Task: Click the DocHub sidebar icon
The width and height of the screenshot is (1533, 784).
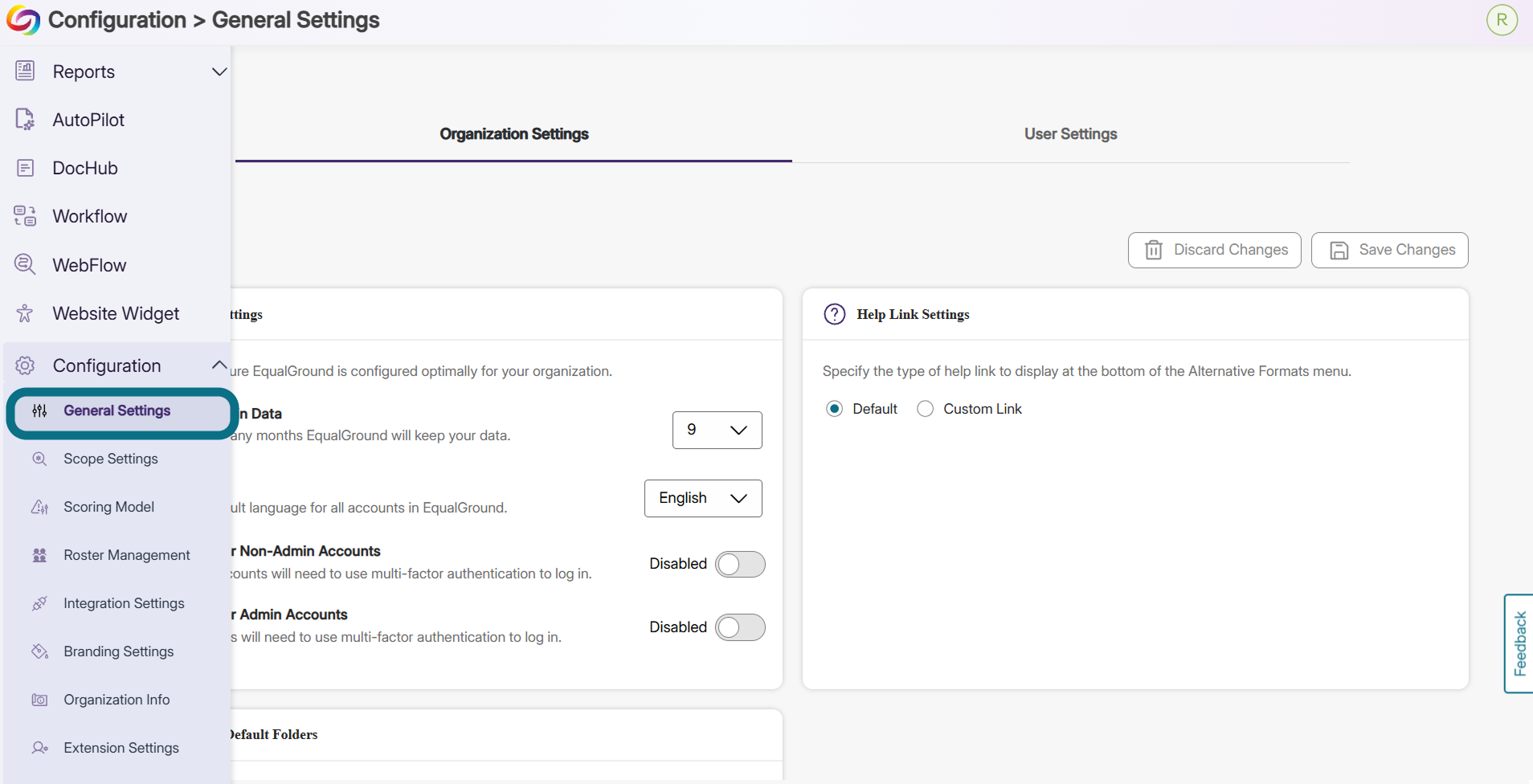Action: pyautogui.click(x=25, y=168)
